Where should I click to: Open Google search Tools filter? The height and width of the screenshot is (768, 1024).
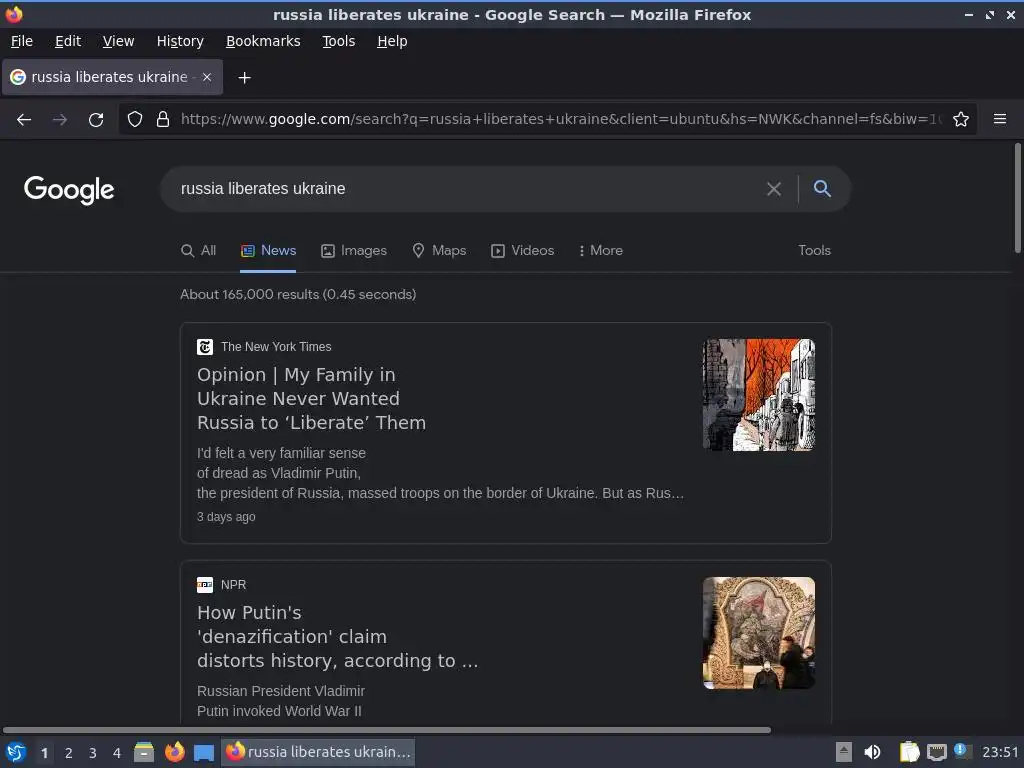814,251
